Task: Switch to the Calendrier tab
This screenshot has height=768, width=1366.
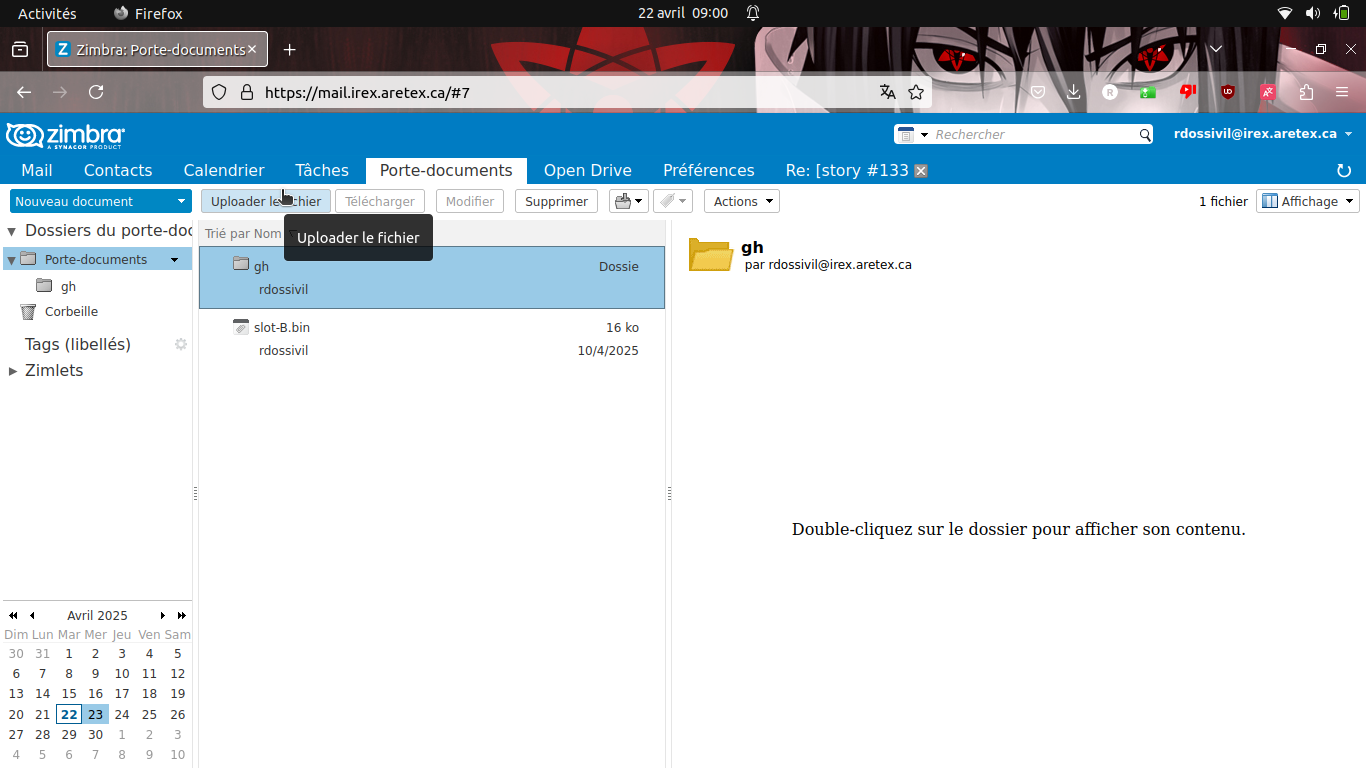Action: pyautogui.click(x=224, y=171)
